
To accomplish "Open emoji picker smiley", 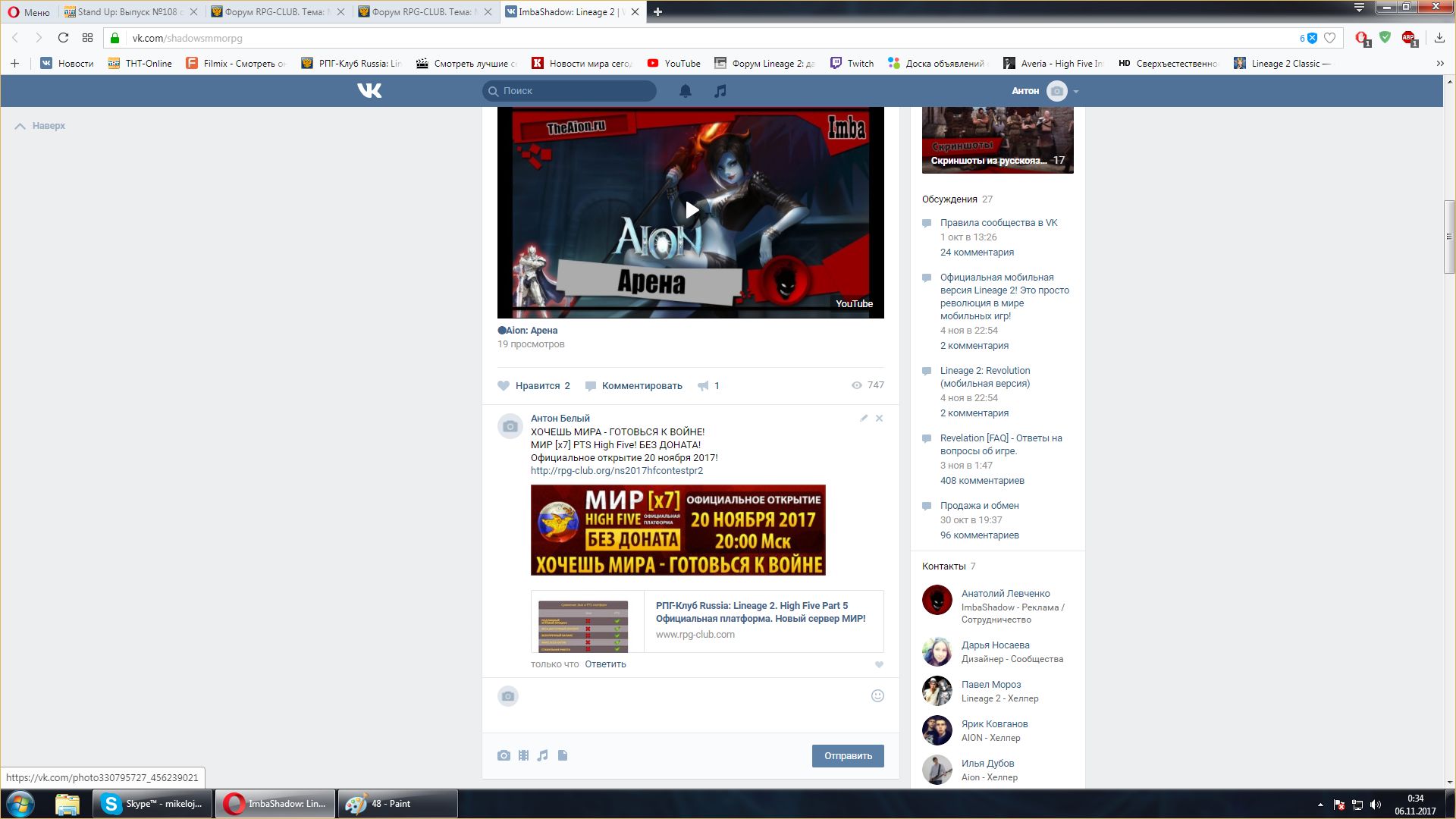I will pyautogui.click(x=877, y=696).
